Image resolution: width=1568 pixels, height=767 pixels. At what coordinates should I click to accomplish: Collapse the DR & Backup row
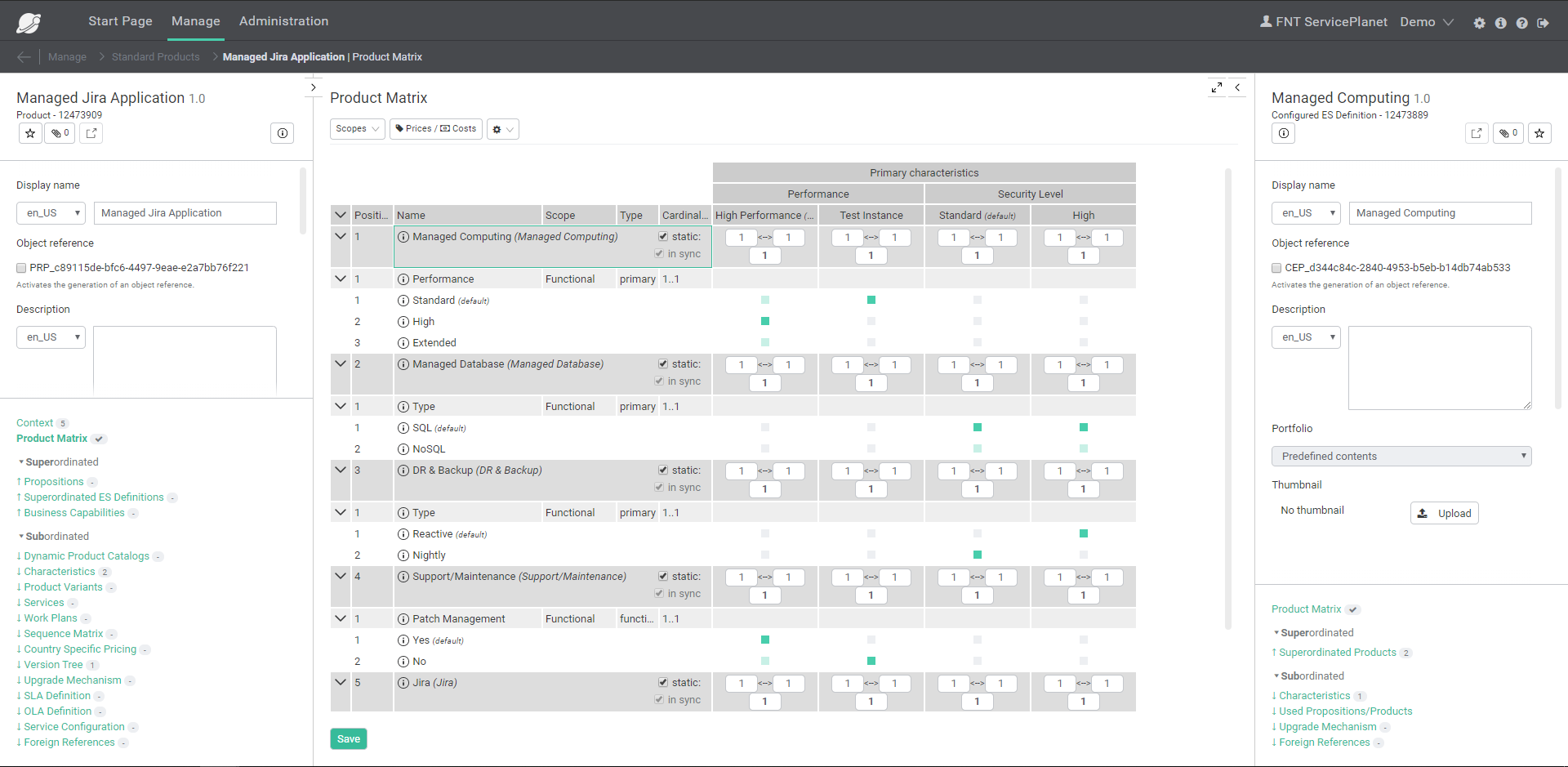click(341, 470)
